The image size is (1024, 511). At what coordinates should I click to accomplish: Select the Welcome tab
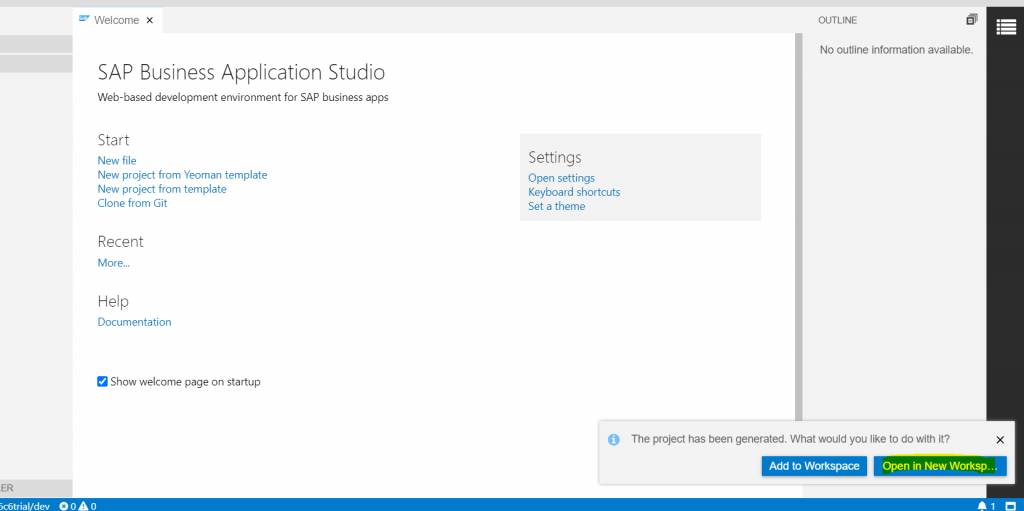[x=117, y=20]
